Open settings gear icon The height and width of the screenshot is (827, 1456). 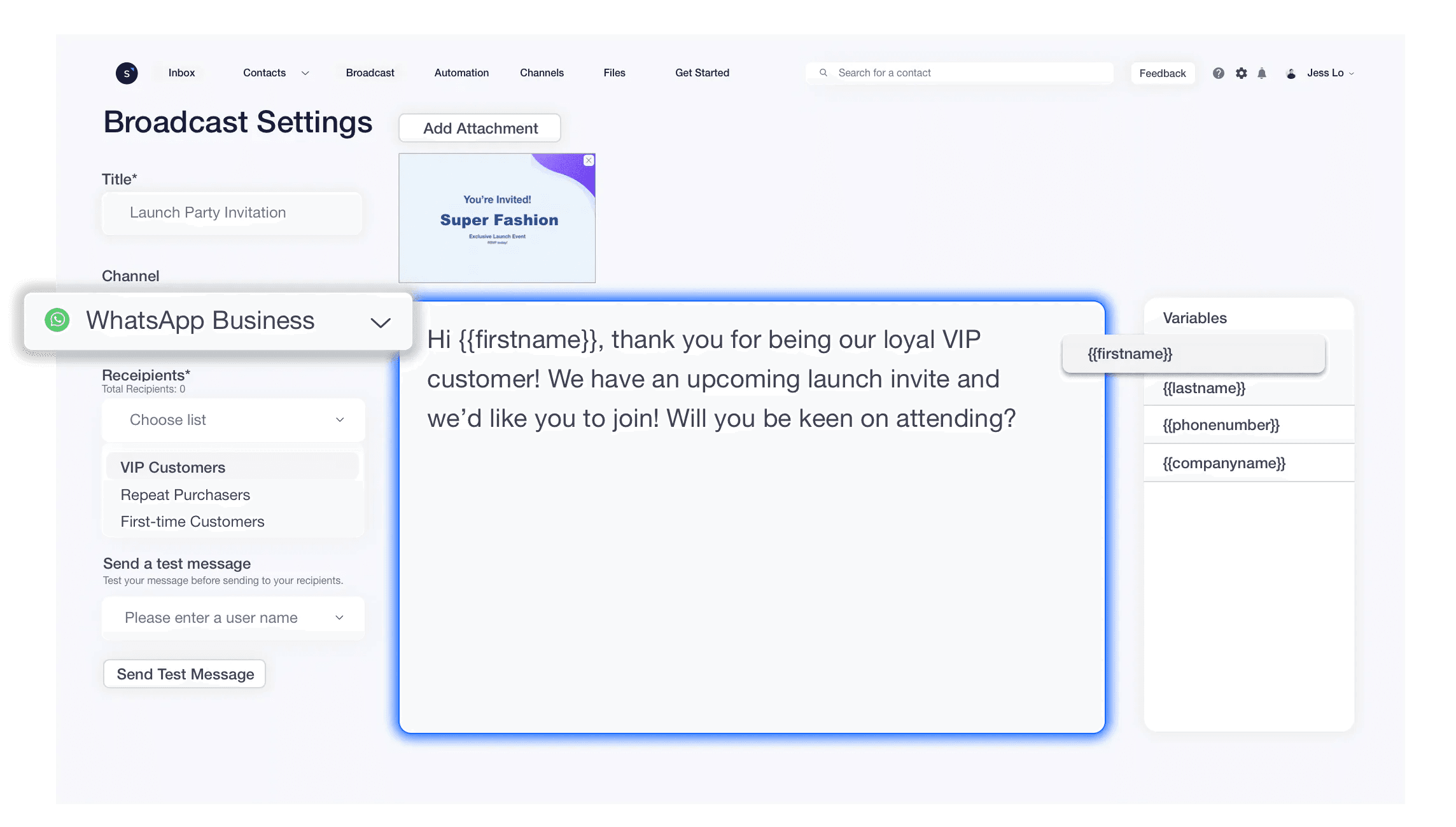pos(1241,73)
